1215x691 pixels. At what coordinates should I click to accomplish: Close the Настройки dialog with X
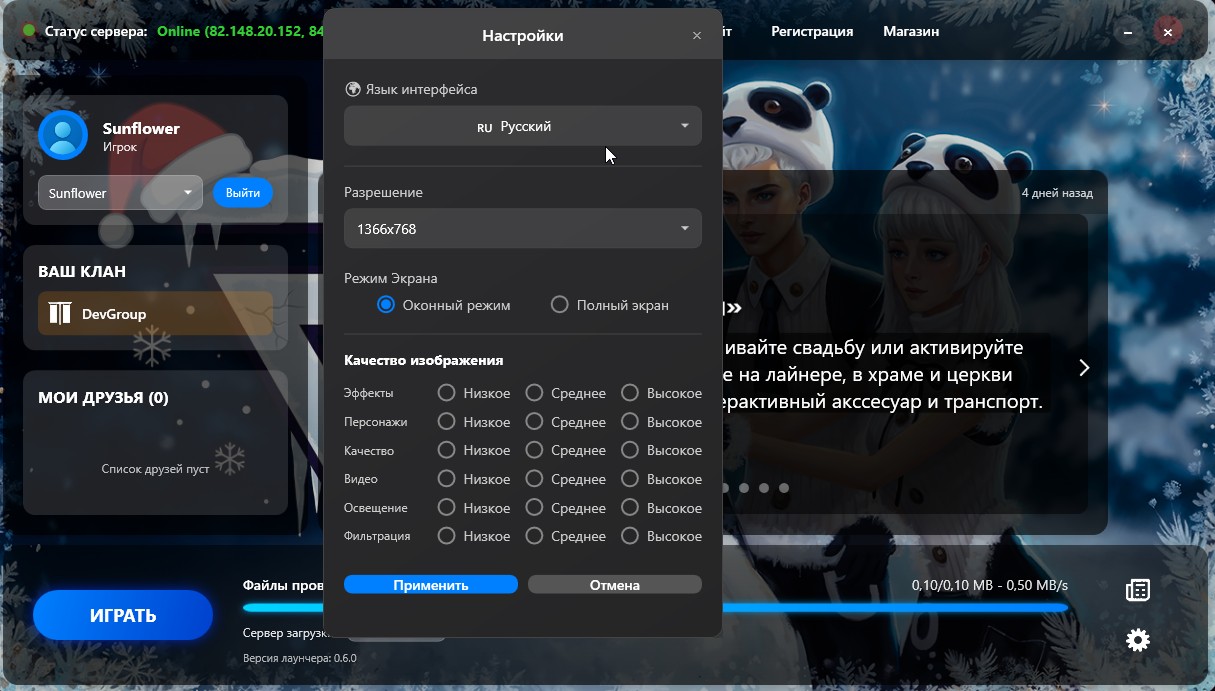pyautogui.click(x=697, y=36)
